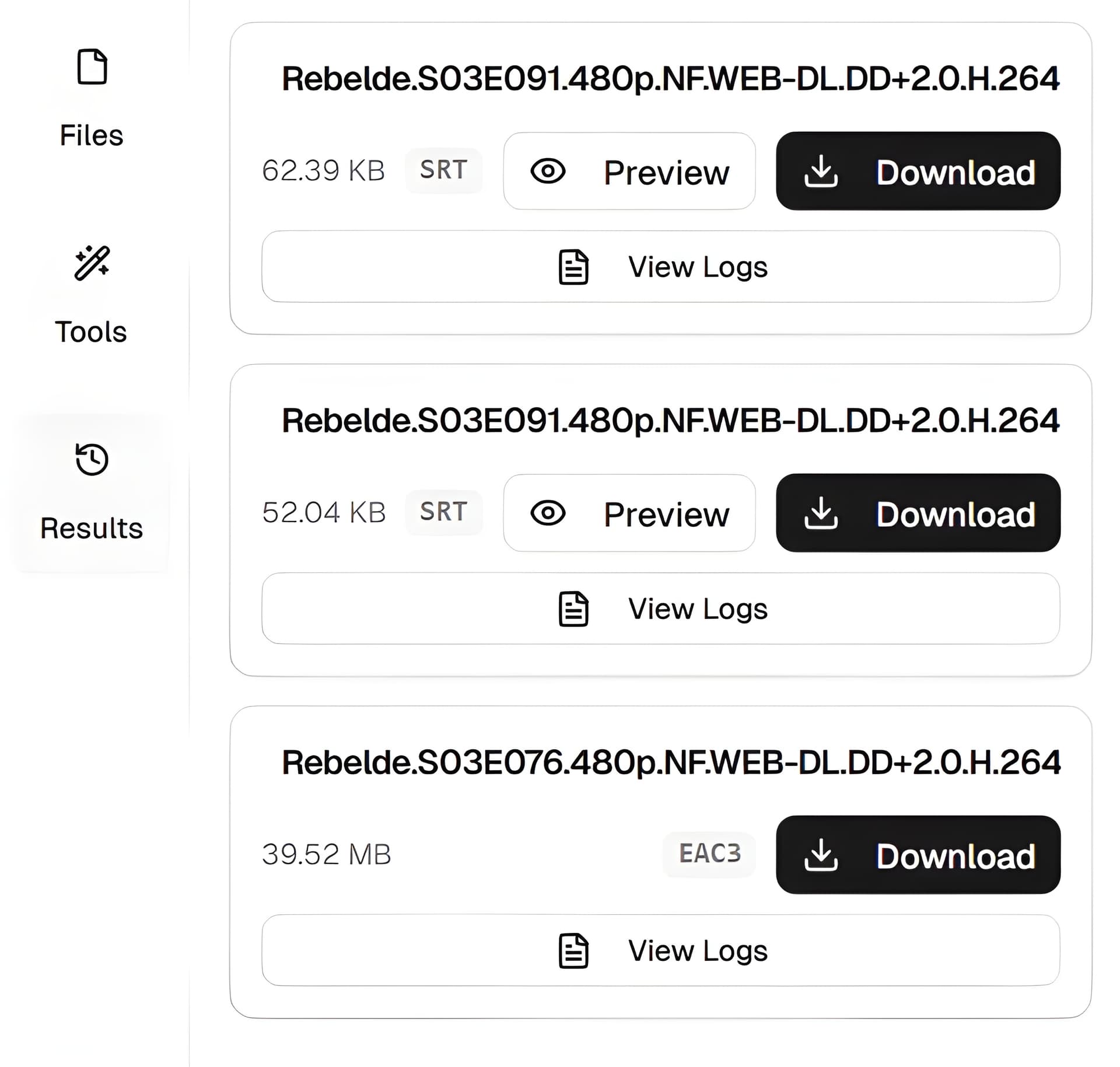Click the EAC3 format badge
Image resolution: width=1120 pixels, height=1067 pixels.
click(x=709, y=854)
